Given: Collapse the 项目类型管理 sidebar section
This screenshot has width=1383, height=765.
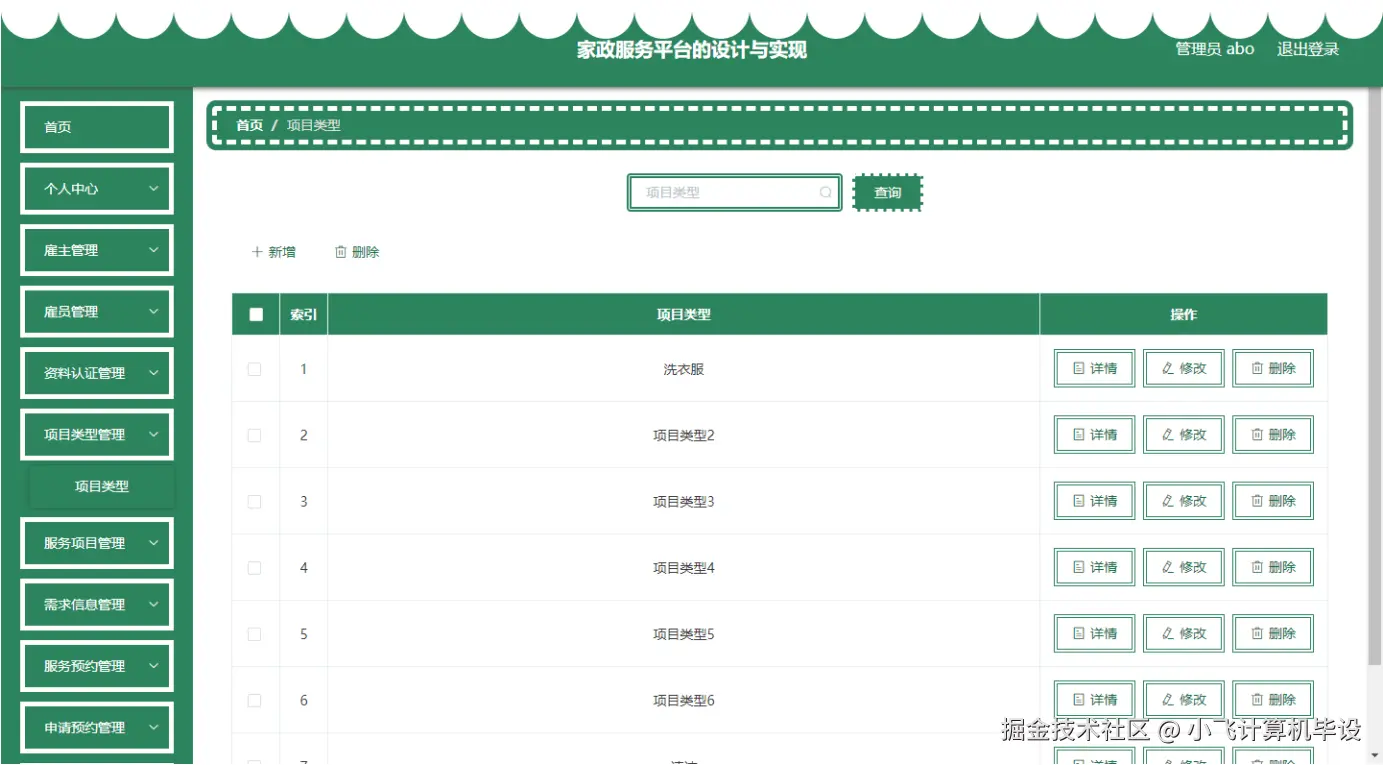Looking at the screenshot, I should pos(96,434).
